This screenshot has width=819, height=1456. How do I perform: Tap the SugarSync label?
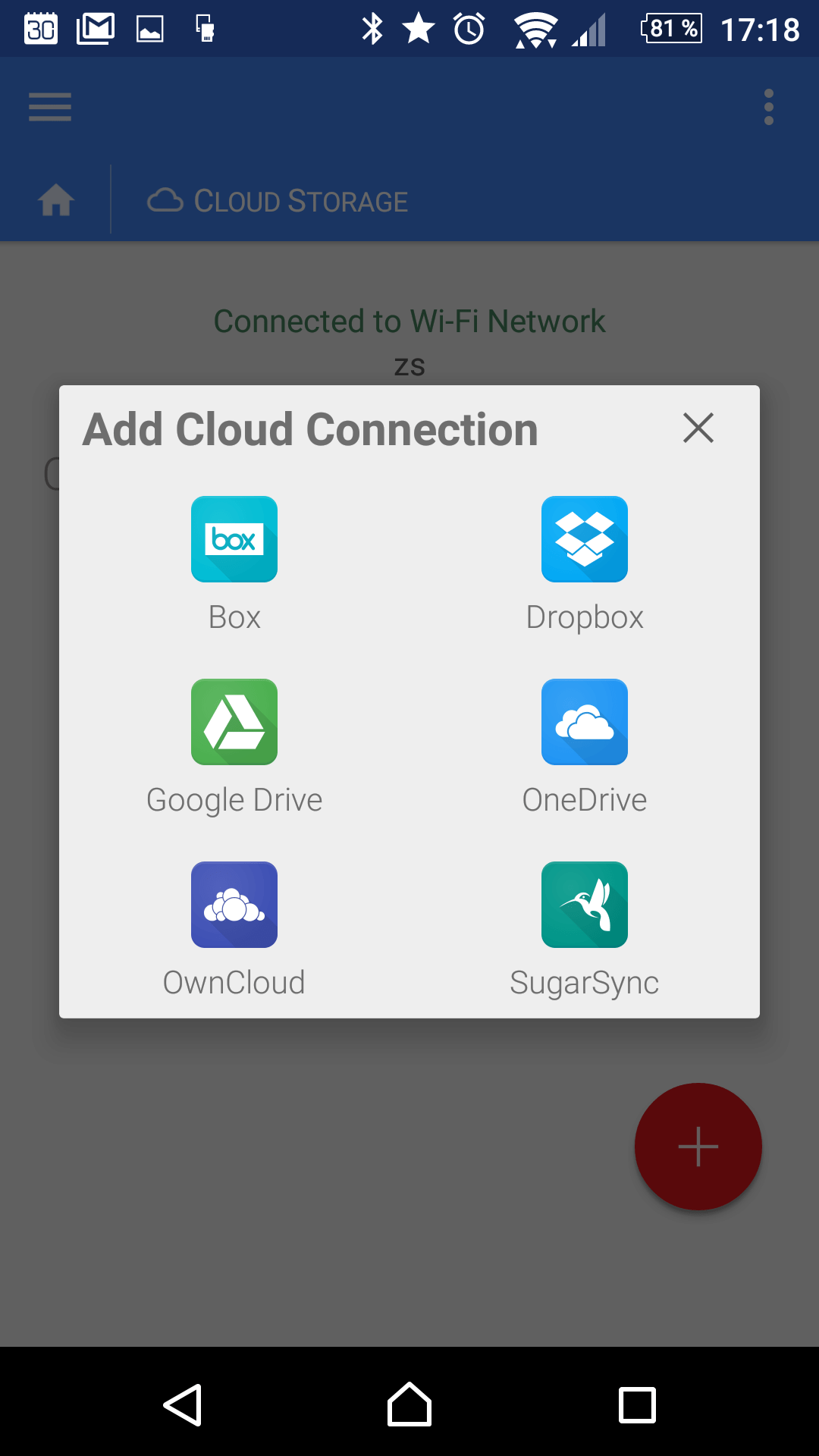(x=585, y=984)
